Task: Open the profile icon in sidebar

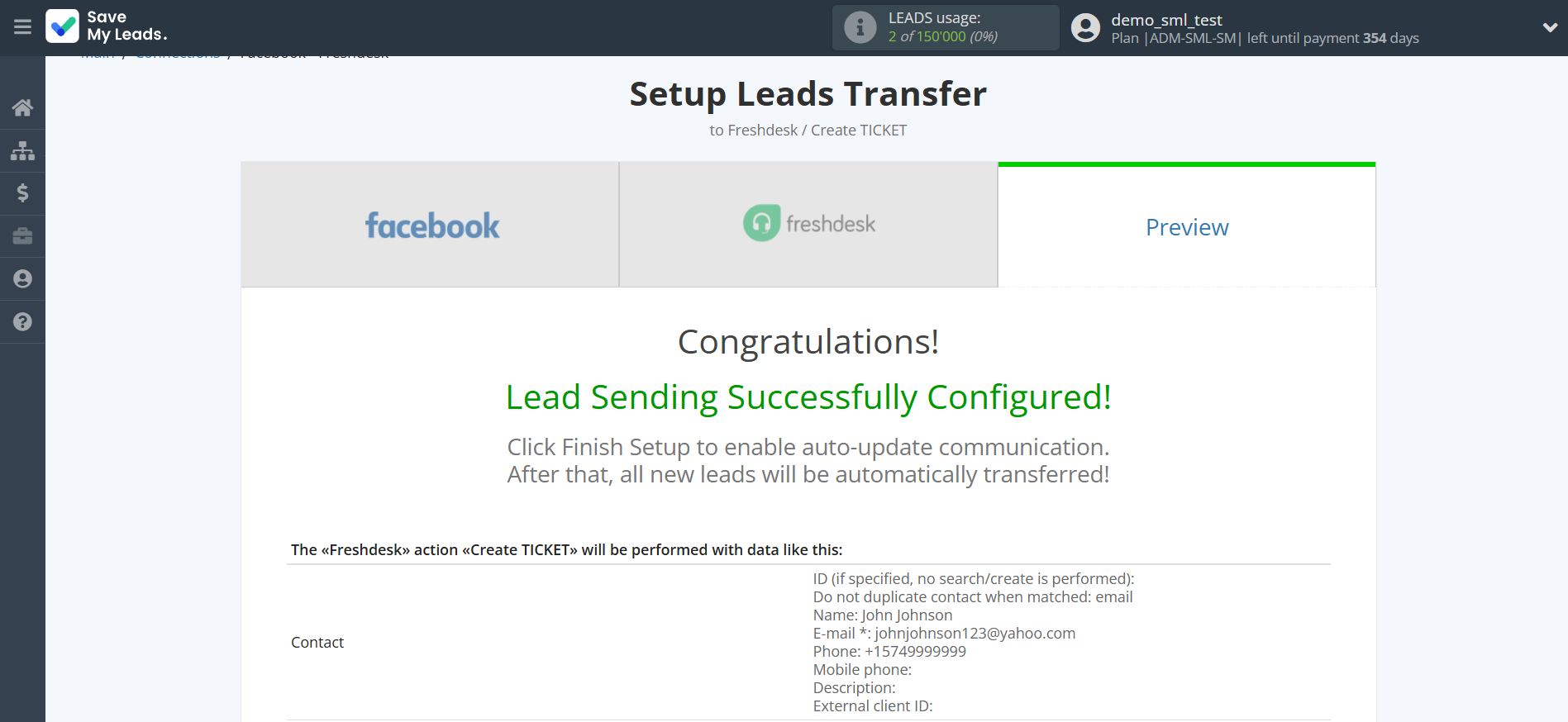Action: point(22,279)
